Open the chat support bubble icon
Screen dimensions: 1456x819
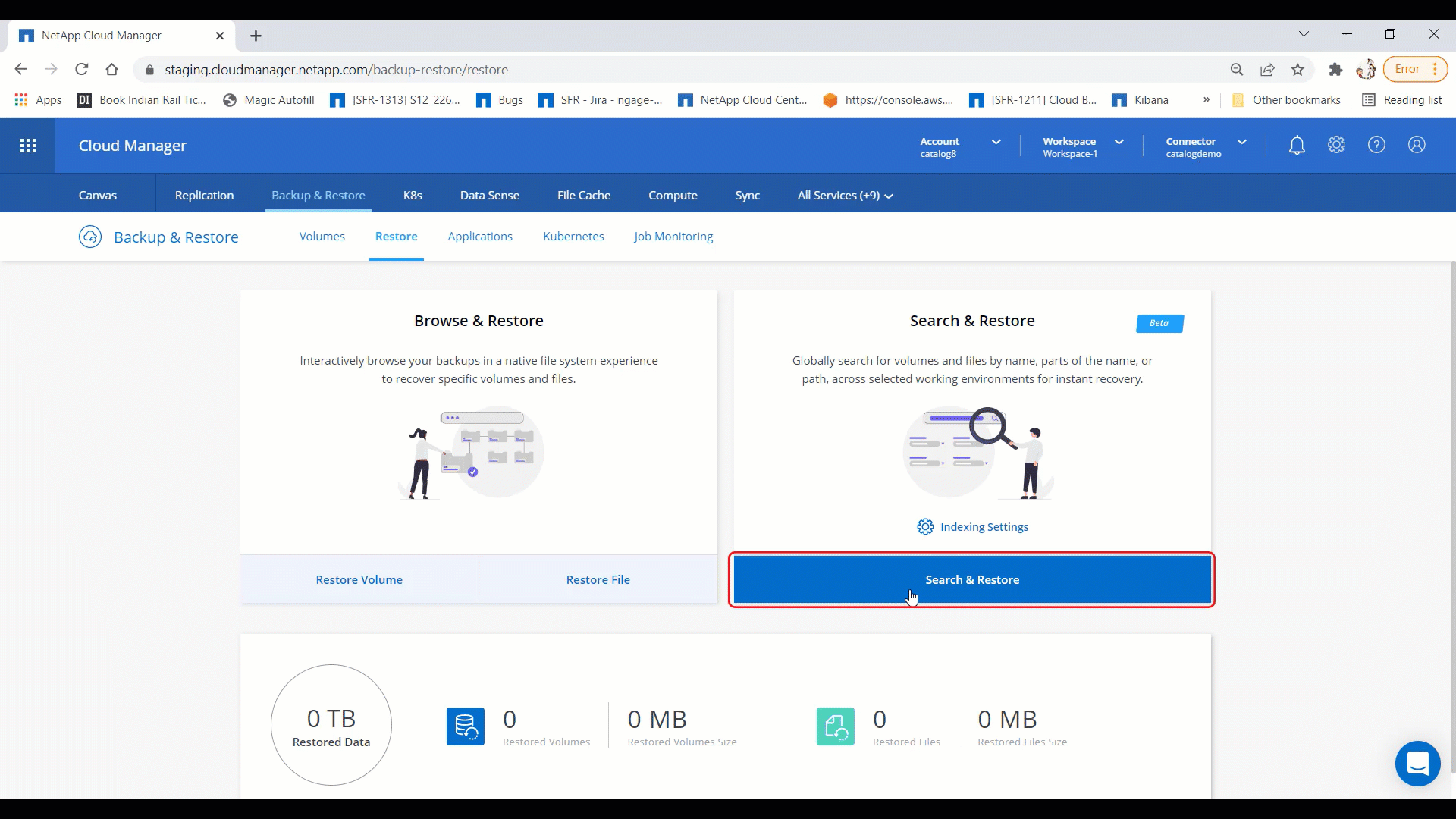[1417, 763]
